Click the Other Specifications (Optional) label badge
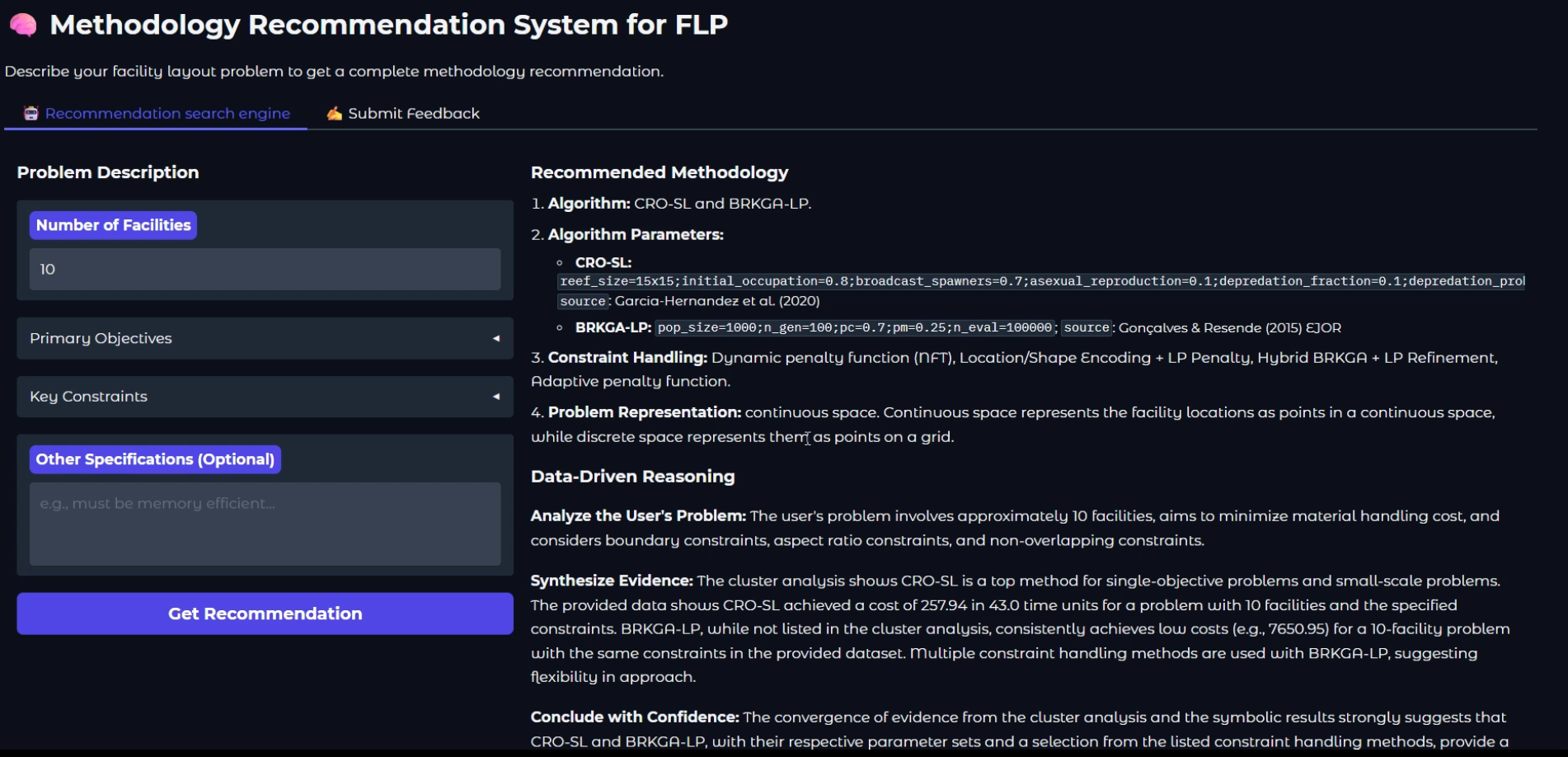Image resolution: width=1568 pixels, height=757 pixels. point(155,459)
